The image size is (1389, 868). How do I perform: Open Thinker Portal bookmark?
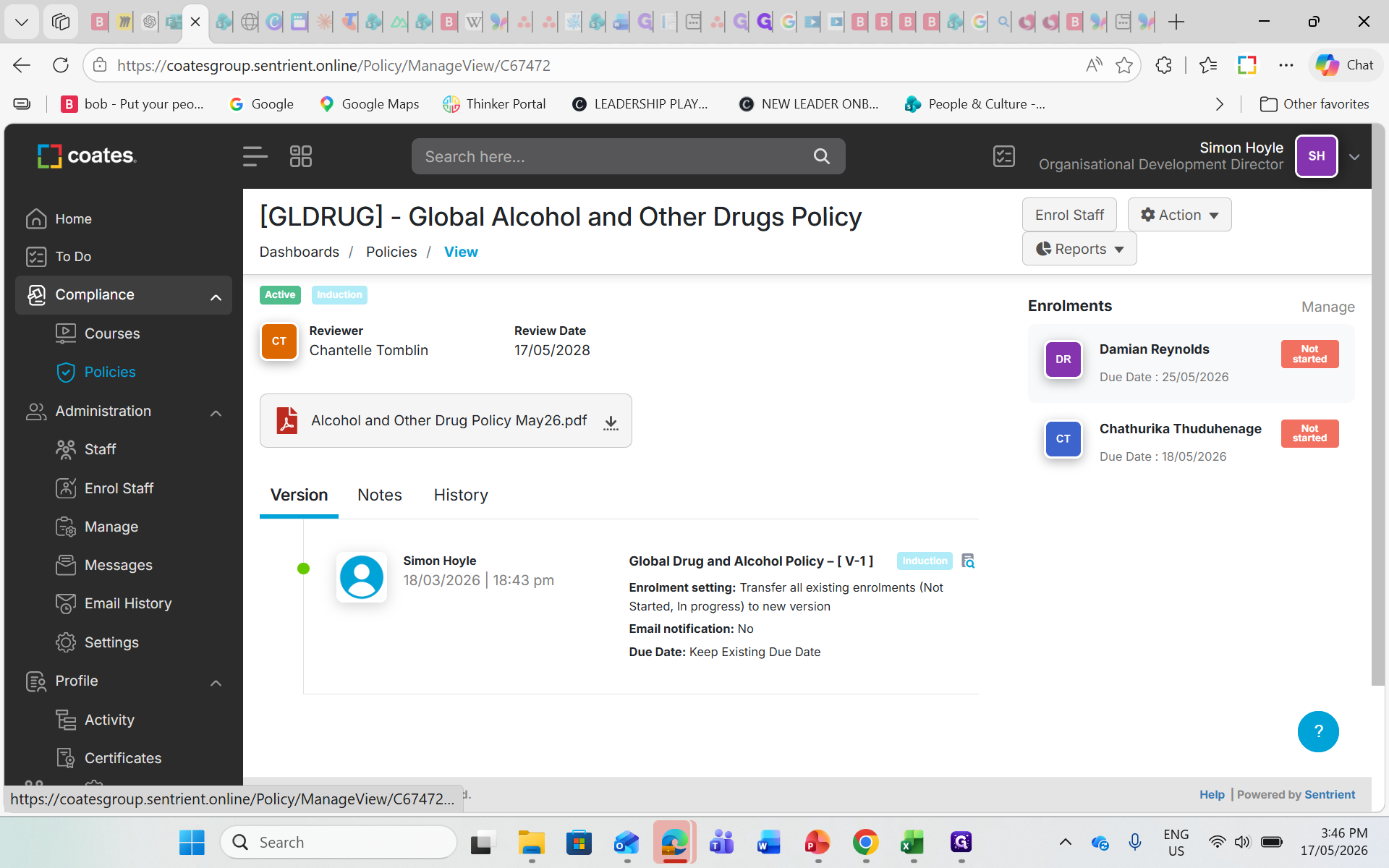click(x=495, y=104)
